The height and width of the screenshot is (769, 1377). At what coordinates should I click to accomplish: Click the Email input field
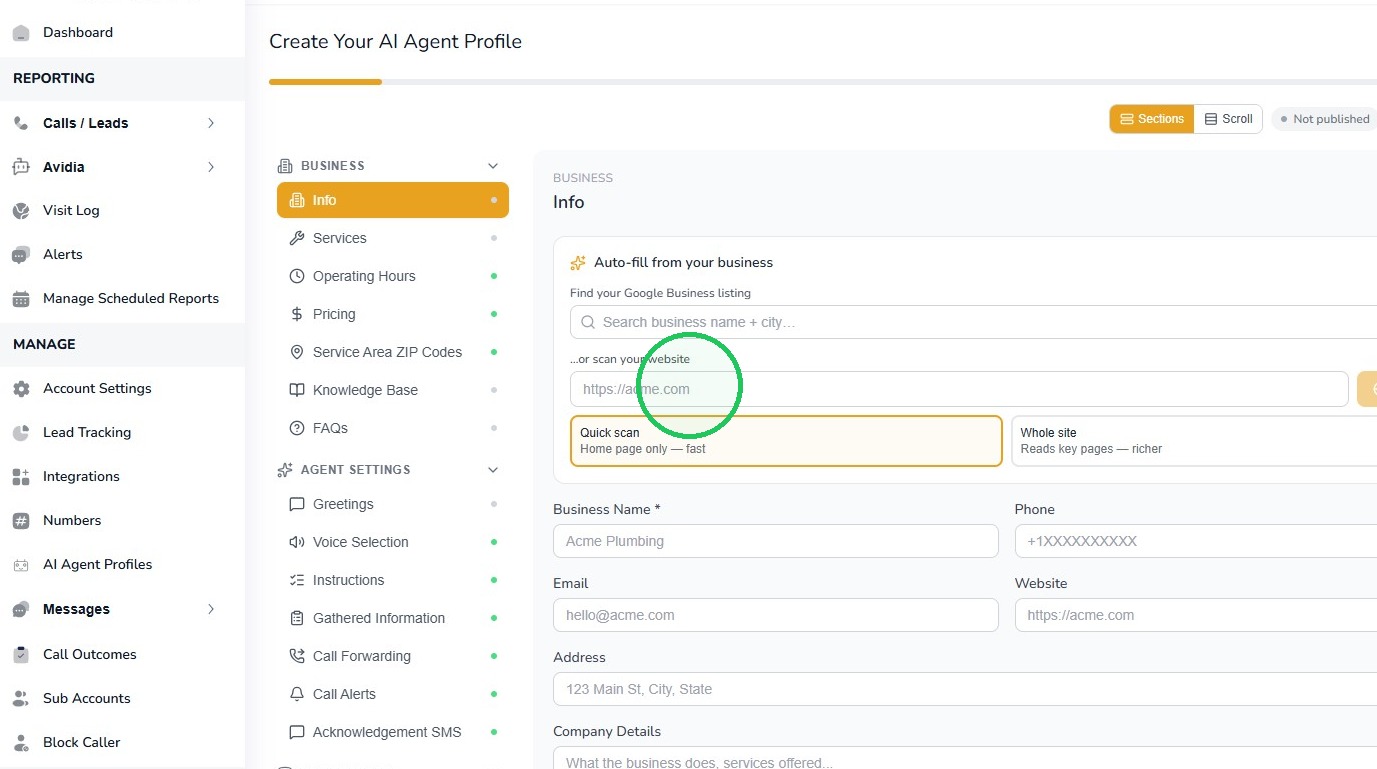[x=775, y=615]
